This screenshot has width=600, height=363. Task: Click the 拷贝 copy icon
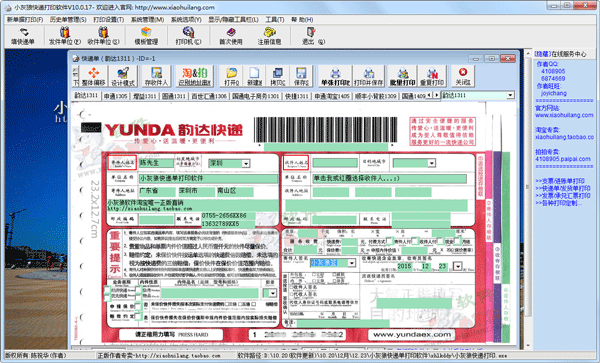[x=277, y=76]
